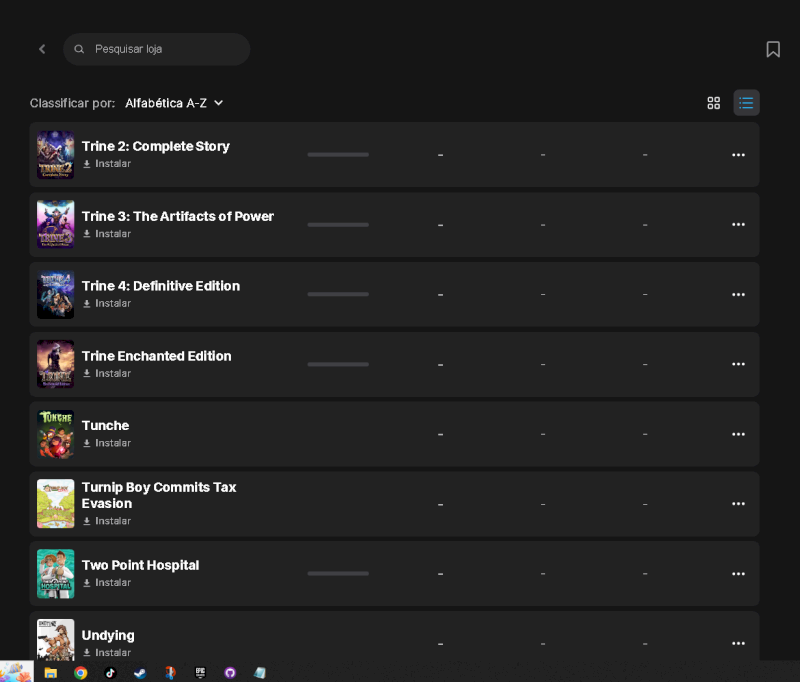
Task: Click Trine 2: Complete Story progress bar
Action: point(338,155)
